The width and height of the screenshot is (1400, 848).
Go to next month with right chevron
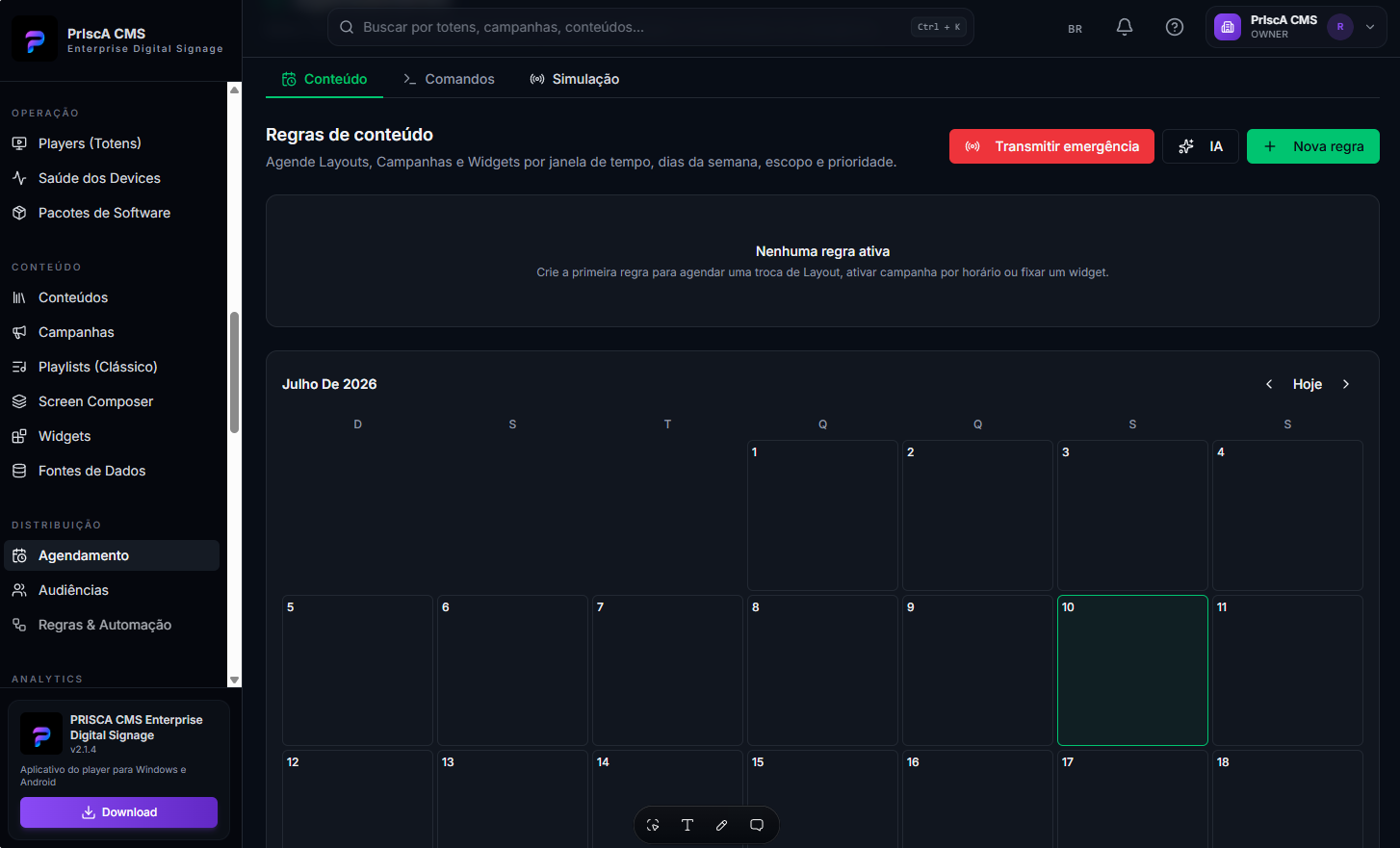(x=1346, y=384)
